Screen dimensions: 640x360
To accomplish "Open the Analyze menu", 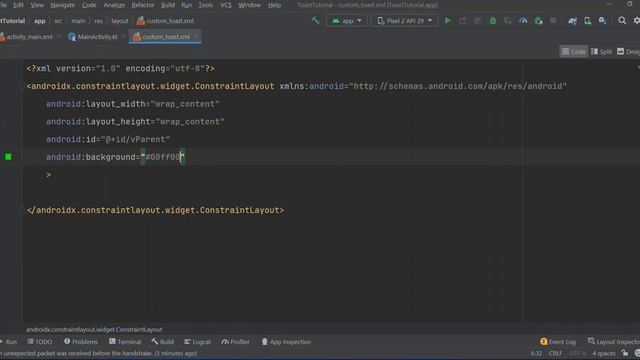I will [114, 5].
